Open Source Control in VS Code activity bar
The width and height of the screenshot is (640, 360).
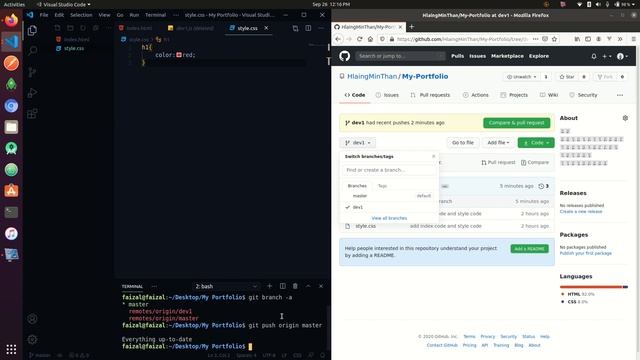point(32,72)
